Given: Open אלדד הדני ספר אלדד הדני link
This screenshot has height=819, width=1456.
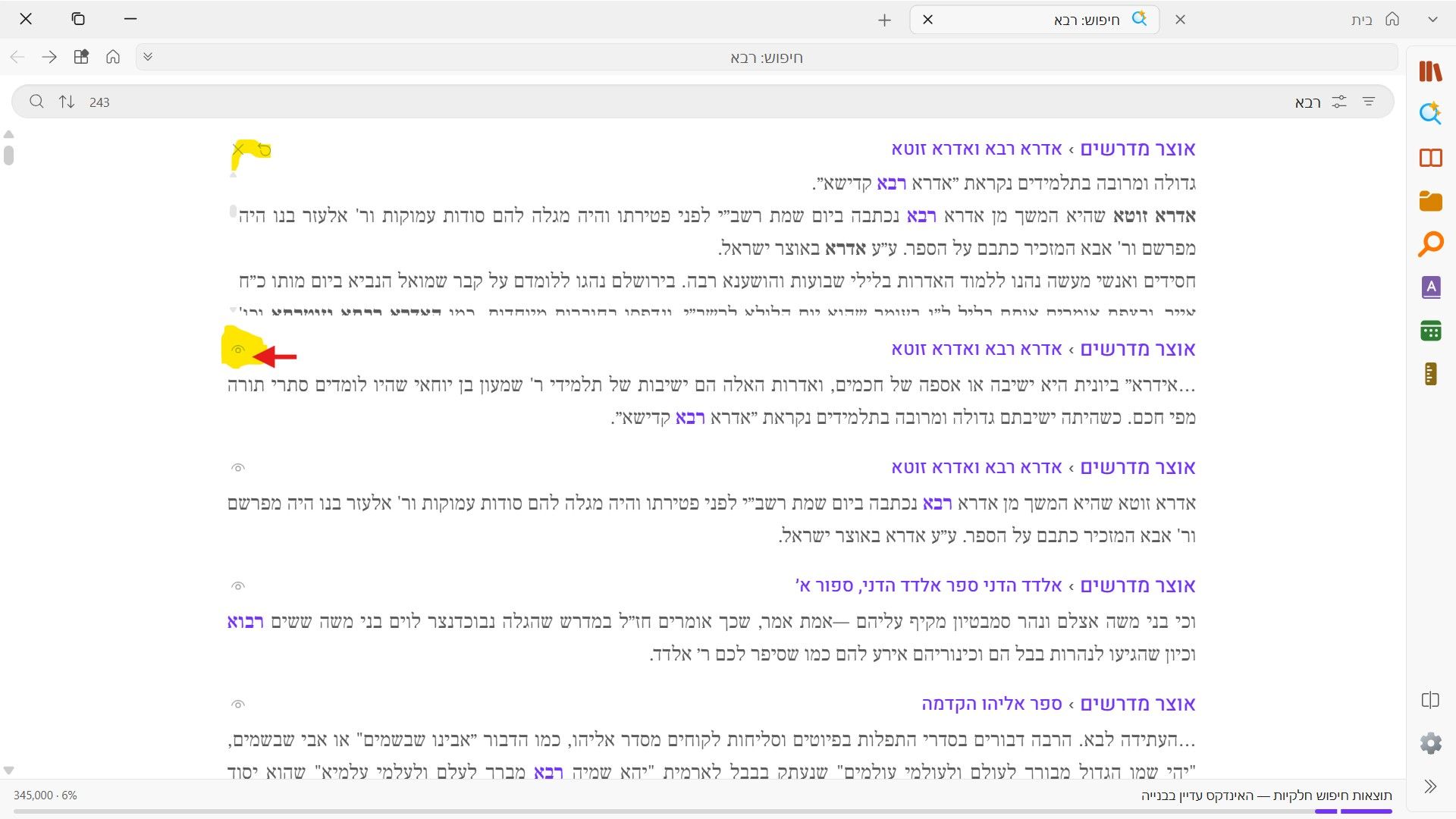Looking at the screenshot, I should point(929,585).
